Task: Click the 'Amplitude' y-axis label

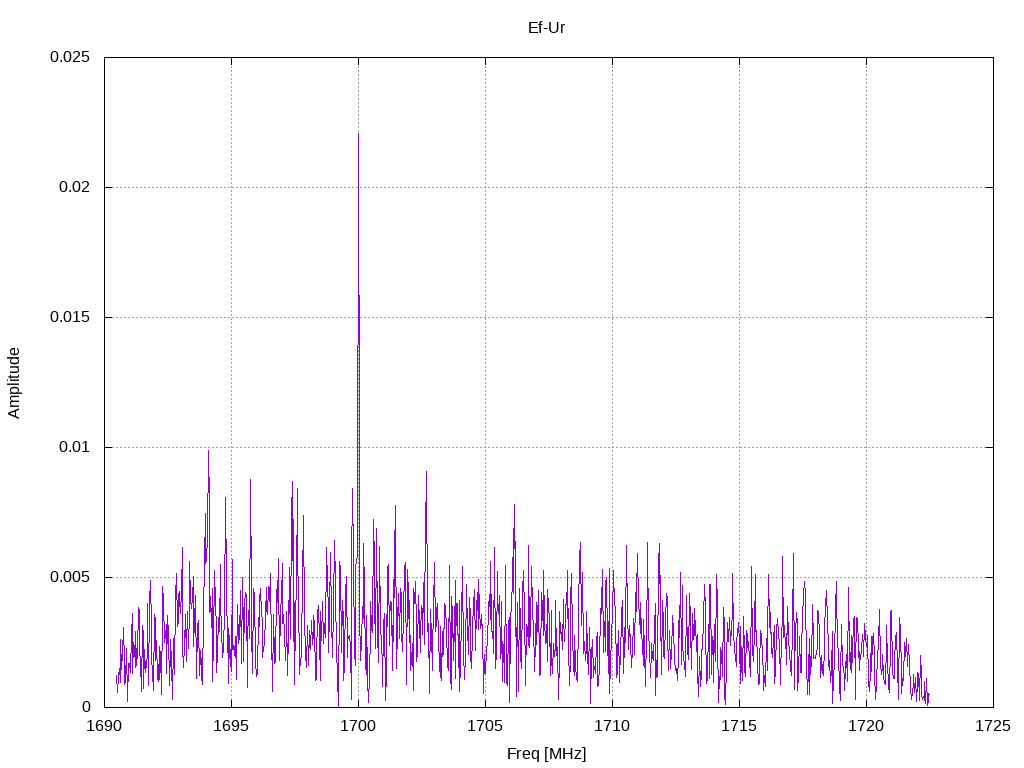Action: pos(14,383)
